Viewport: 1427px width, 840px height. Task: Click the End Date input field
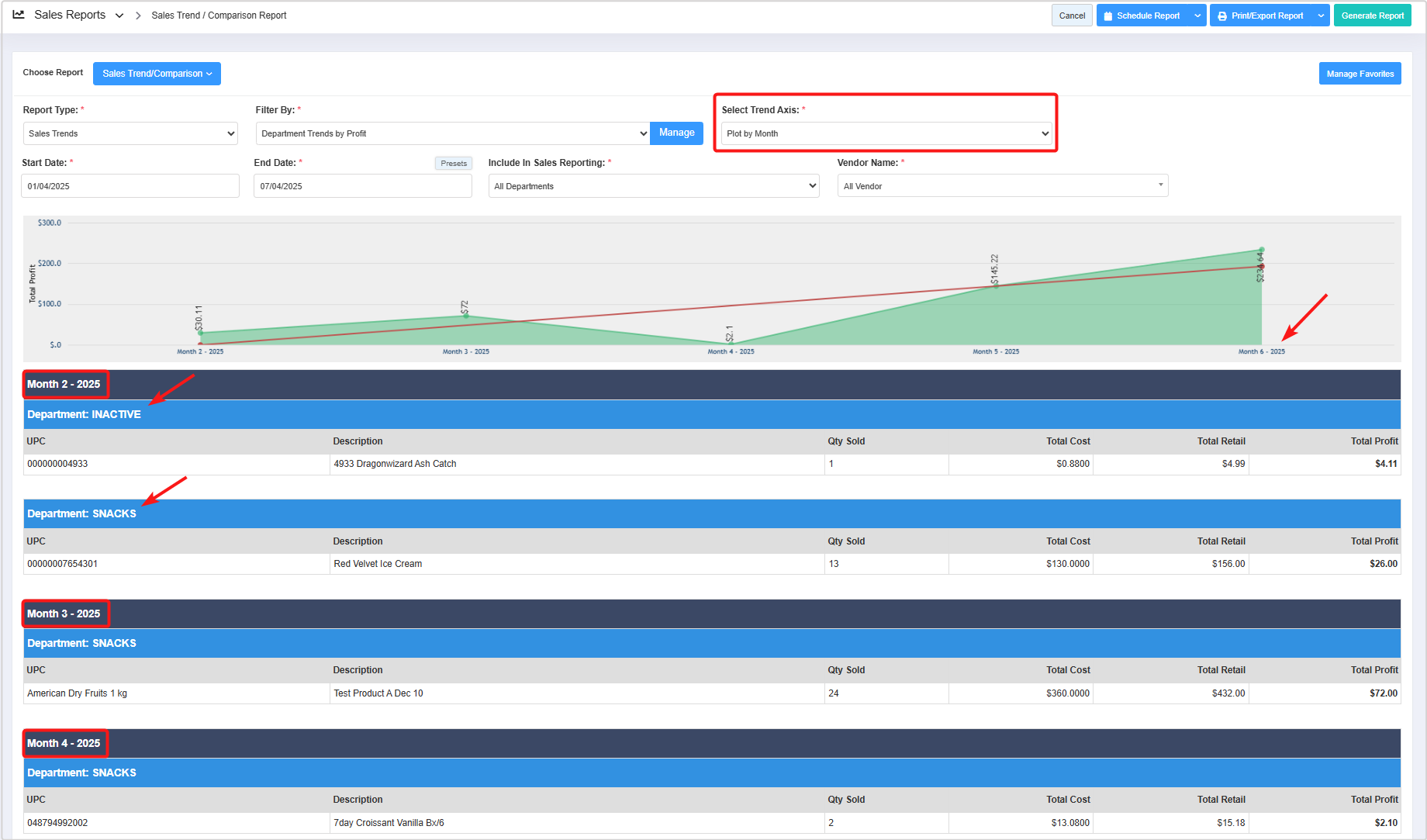362,186
